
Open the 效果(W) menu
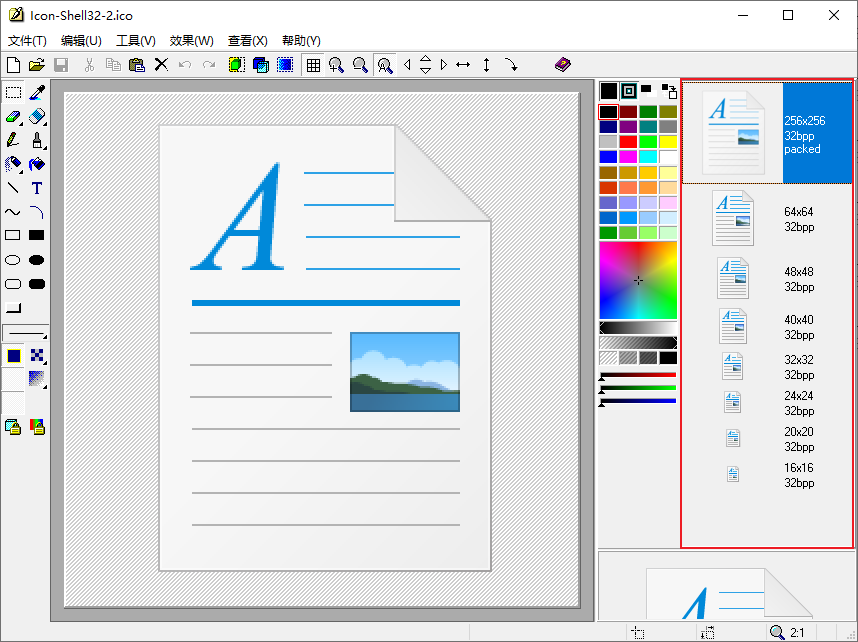(x=191, y=41)
